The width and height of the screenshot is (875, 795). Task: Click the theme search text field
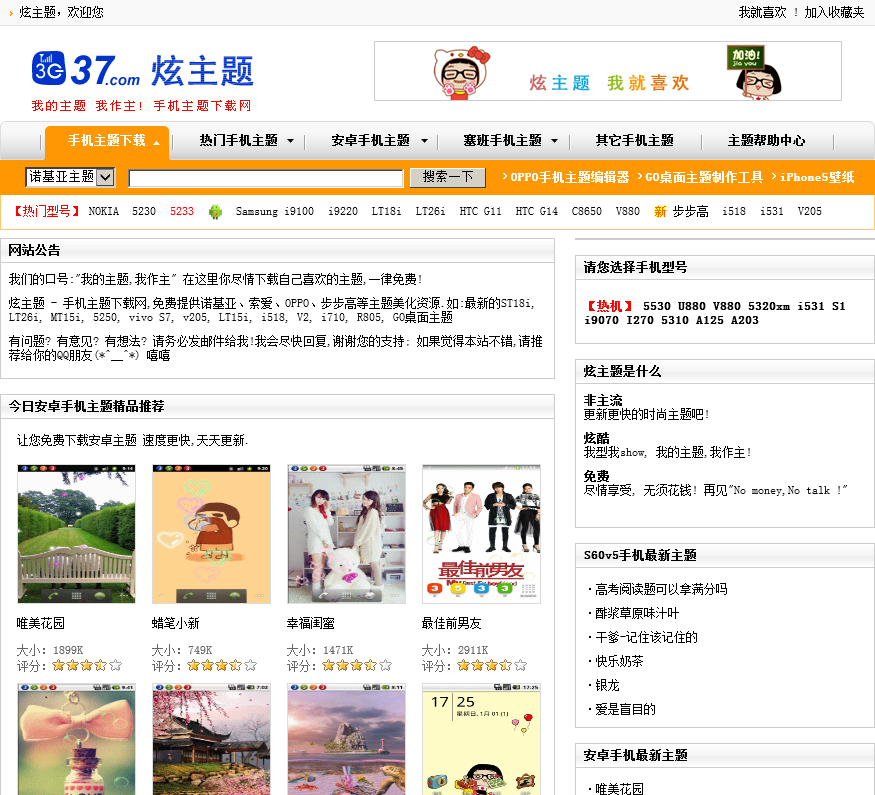pyautogui.click(x=266, y=178)
